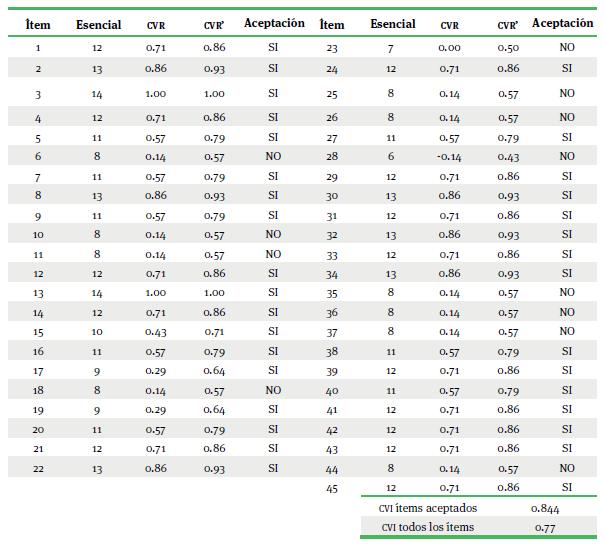This screenshot has width=605, height=545.
Task: Select the Esencial value 7 for item 23
Action: 391,48
